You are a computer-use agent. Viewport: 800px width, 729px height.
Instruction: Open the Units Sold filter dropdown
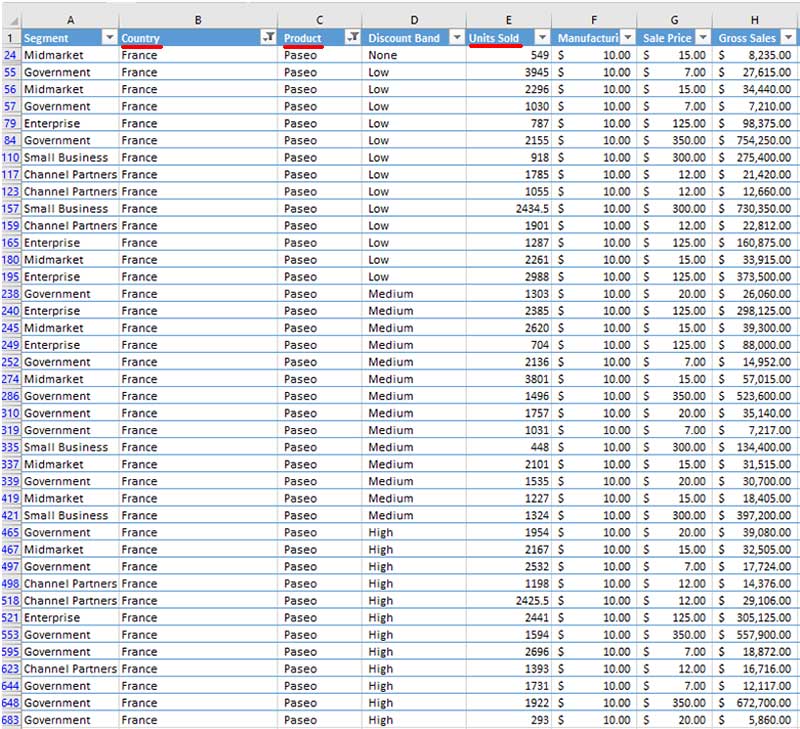tap(540, 35)
